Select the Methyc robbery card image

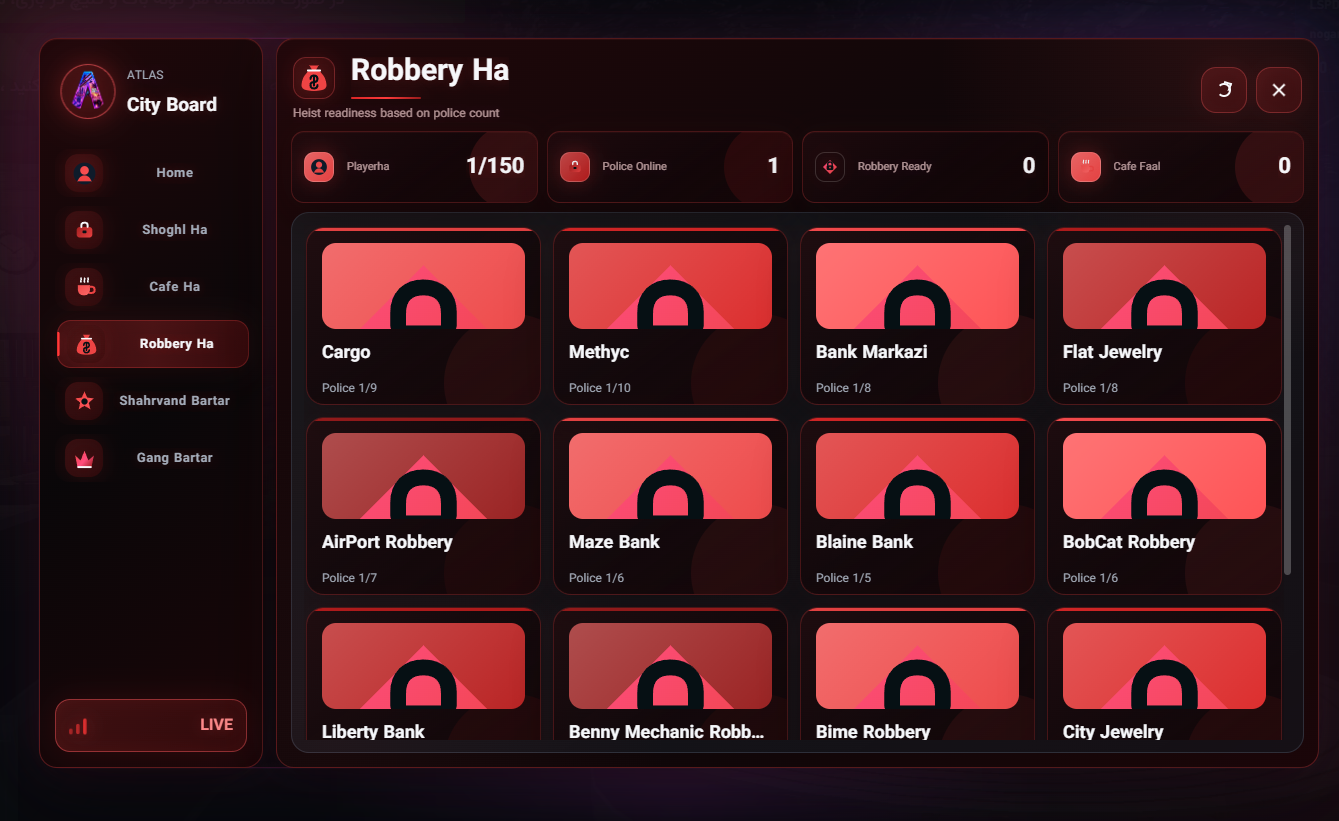click(670, 286)
